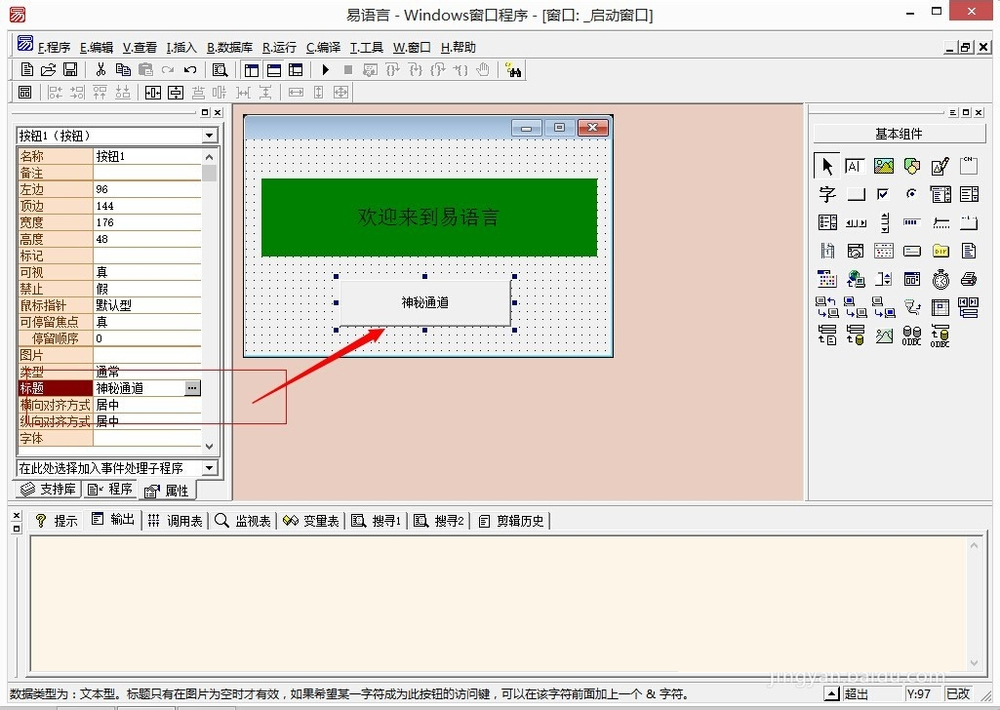Select the picture box component in palette
This screenshot has height=710, width=1000.
click(883, 166)
